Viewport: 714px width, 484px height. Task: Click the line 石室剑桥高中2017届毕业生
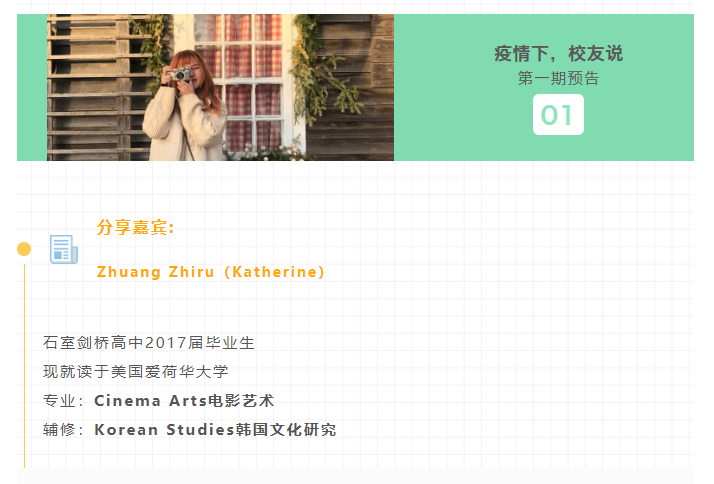pos(149,342)
